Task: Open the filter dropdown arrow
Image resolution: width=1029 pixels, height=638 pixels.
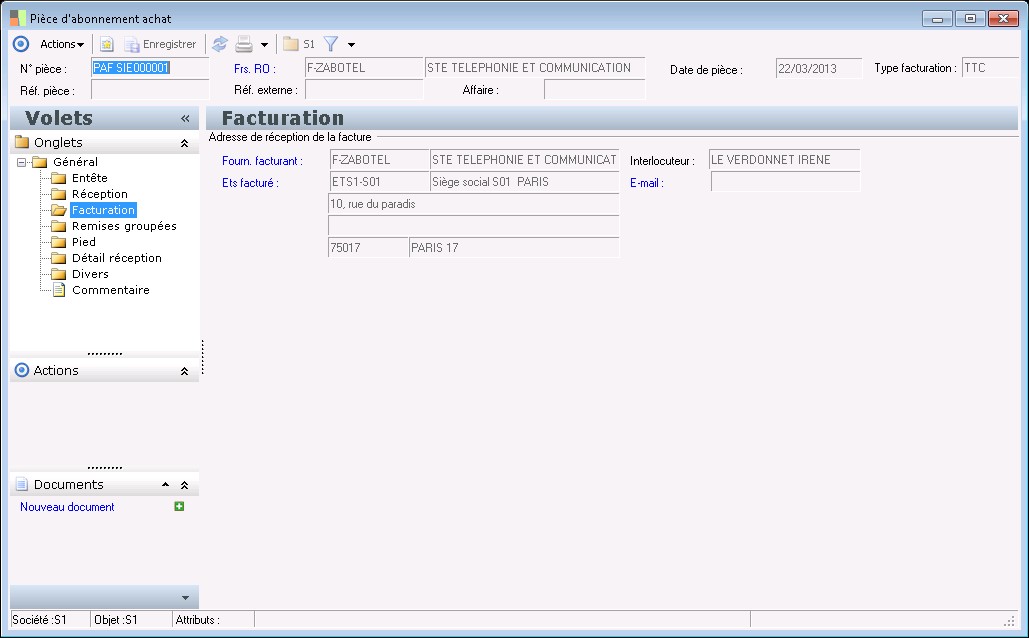Action: (x=351, y=45)
